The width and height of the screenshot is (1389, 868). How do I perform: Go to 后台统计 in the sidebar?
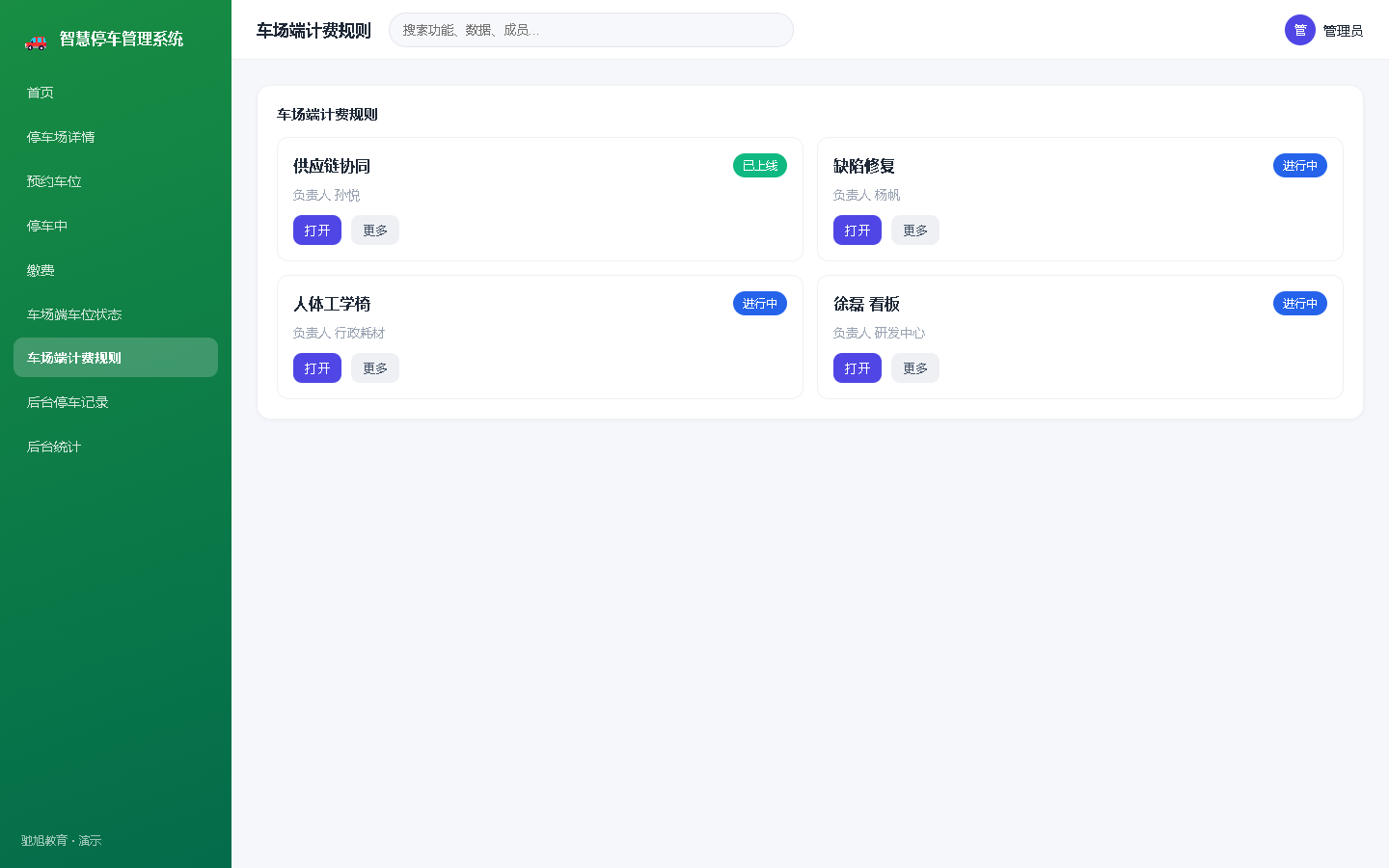click(116, 447)
